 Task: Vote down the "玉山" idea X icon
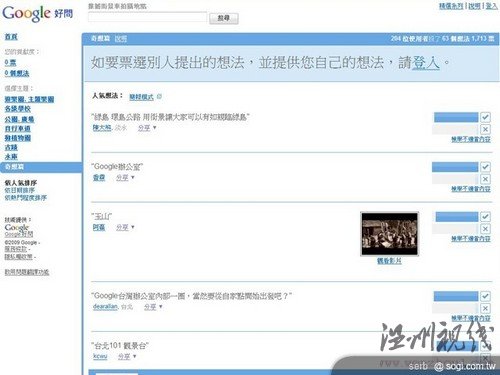[x=485, y=229]
